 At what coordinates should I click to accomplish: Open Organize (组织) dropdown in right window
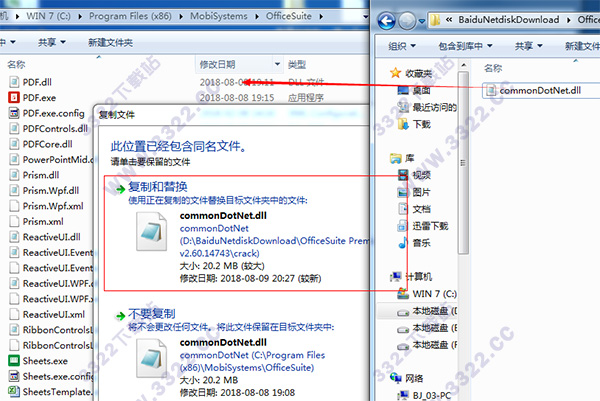[x=402, y=46]
